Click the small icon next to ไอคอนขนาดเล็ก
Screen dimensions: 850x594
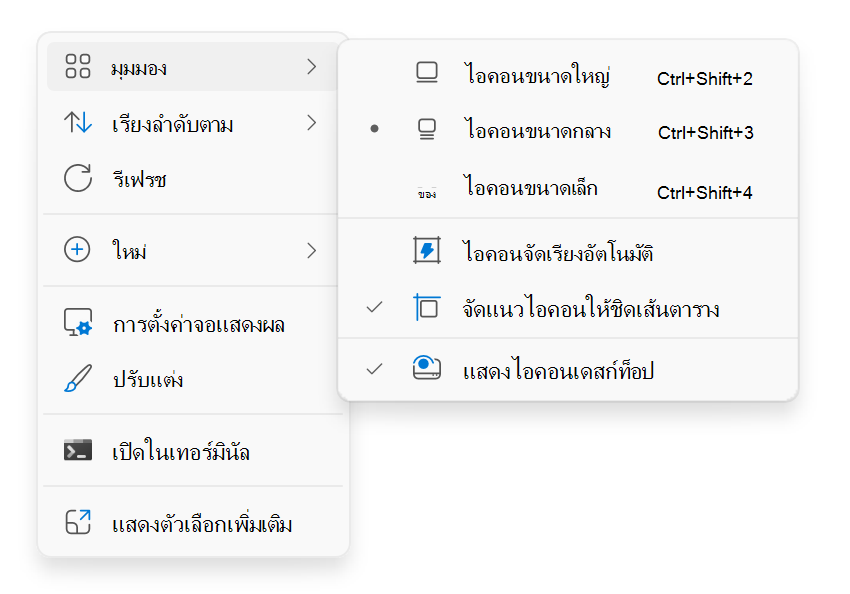pyautogui.click(x=427, y=193)
